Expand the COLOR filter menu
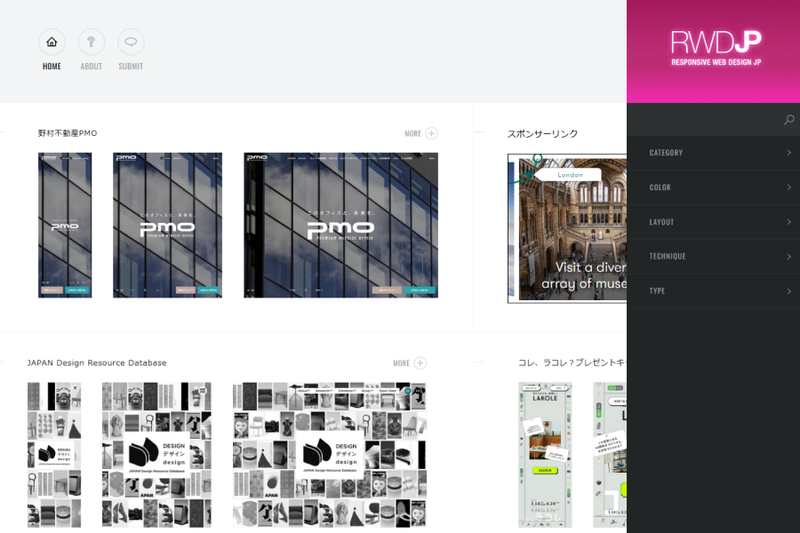800x533 pixels. [x=720, y=188]
